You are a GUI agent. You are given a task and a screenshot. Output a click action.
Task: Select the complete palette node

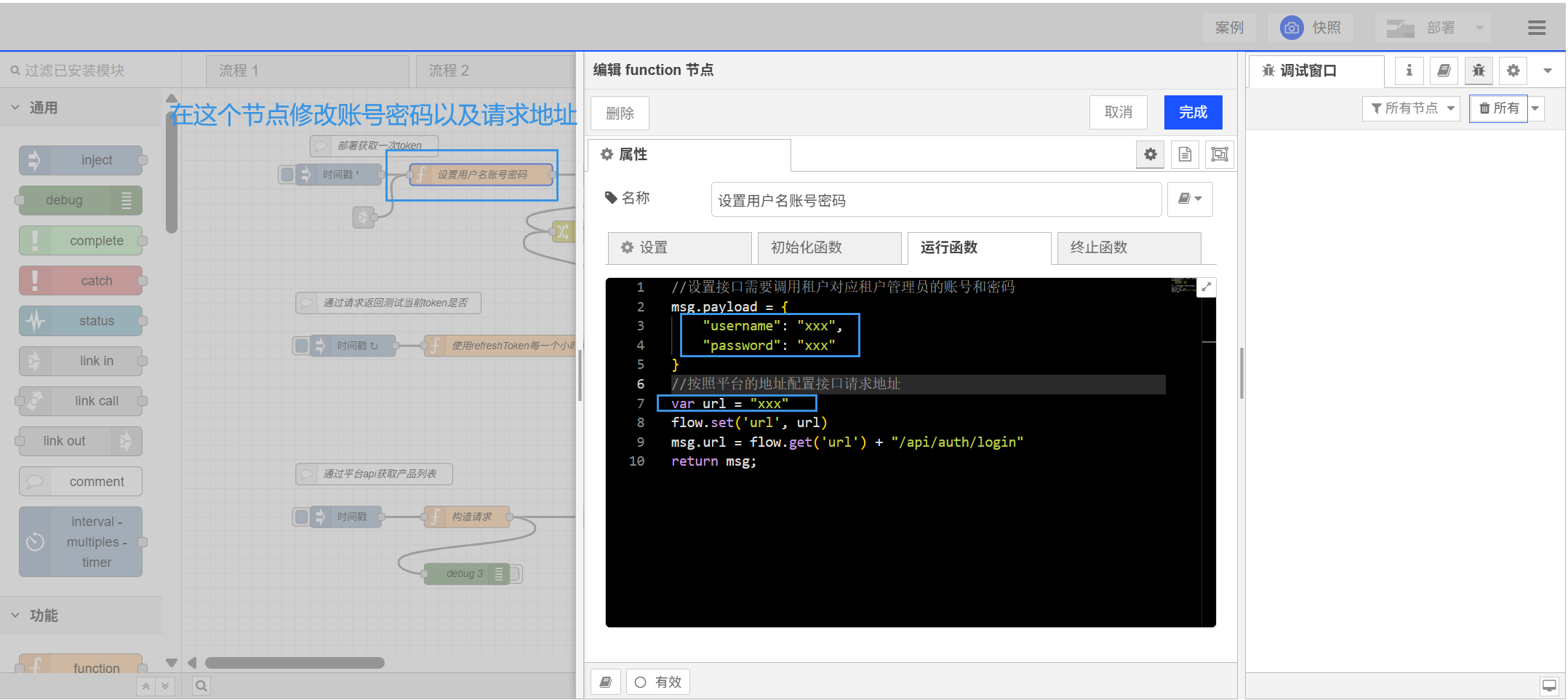(81, 240)
